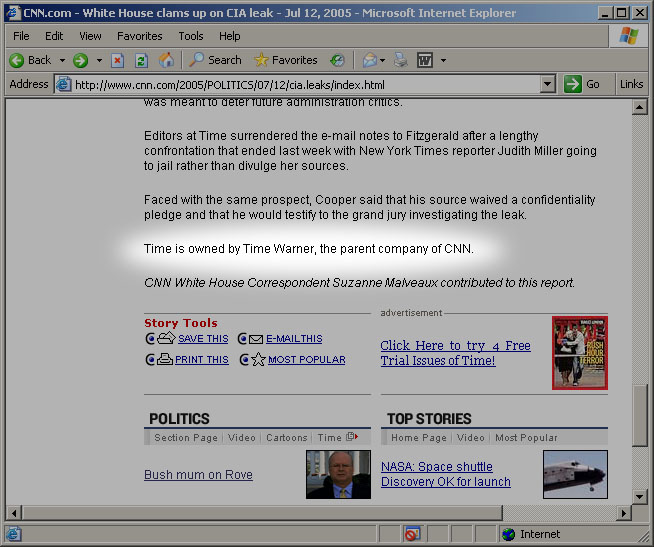This screenshot has height=547, width=654.
Task: Select the Top Stories Video tab
Action: (470, 438)
